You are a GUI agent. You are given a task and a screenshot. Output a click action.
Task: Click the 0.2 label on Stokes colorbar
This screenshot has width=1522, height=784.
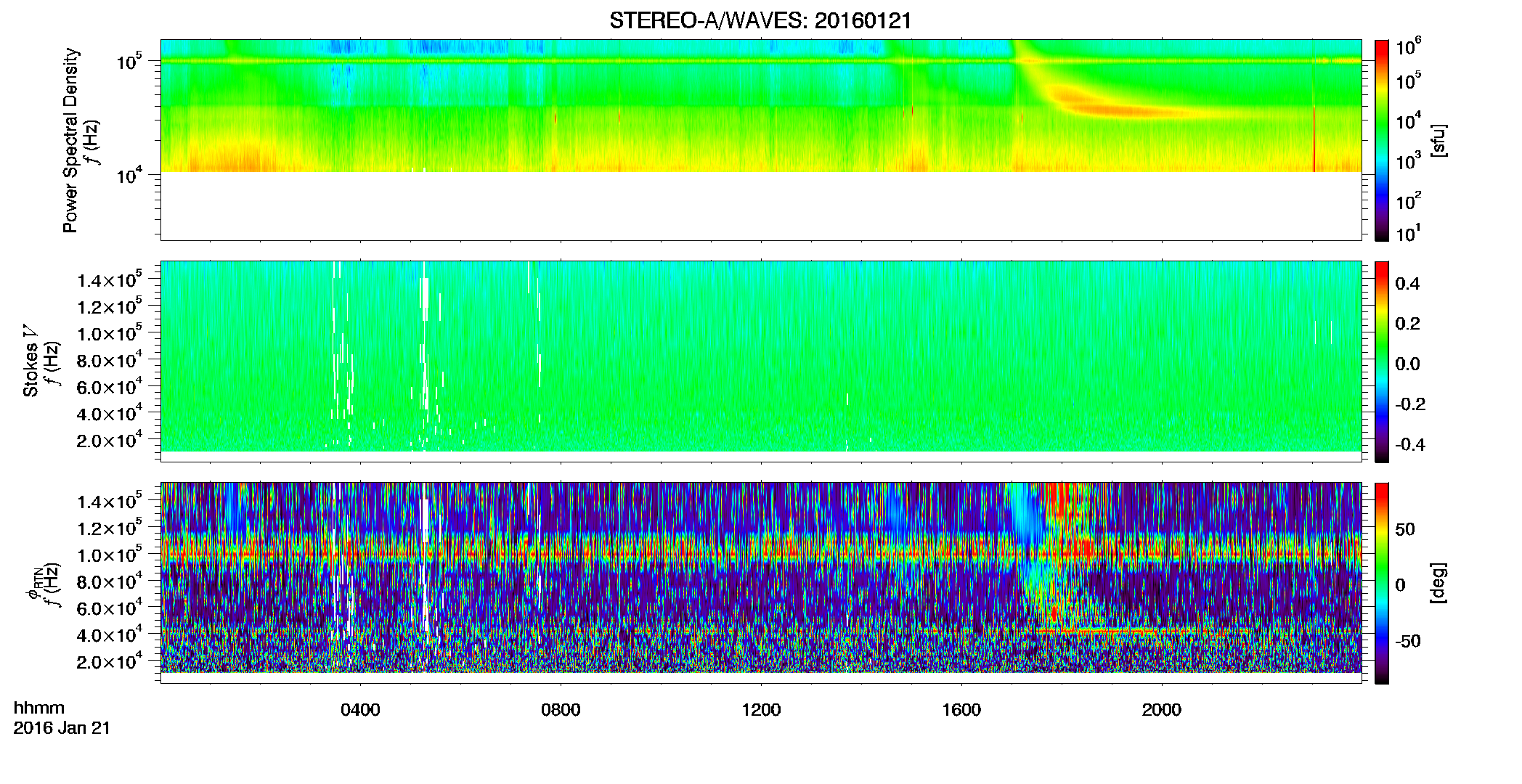(1407, 324)
